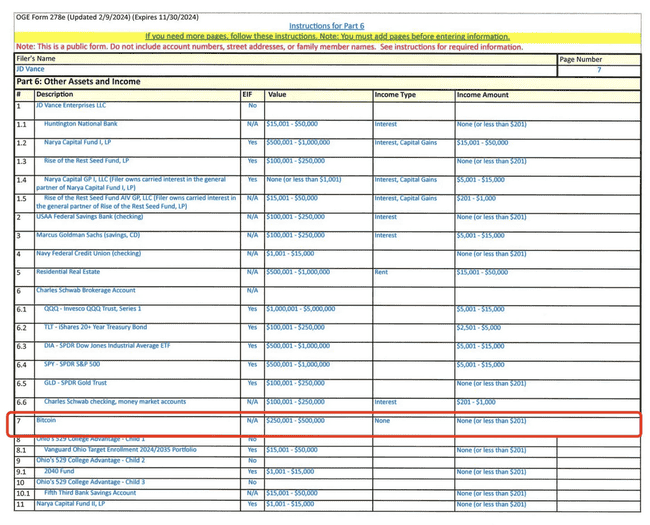
Task: Select the Bitcoin description cell
Action: pos(47,421)
